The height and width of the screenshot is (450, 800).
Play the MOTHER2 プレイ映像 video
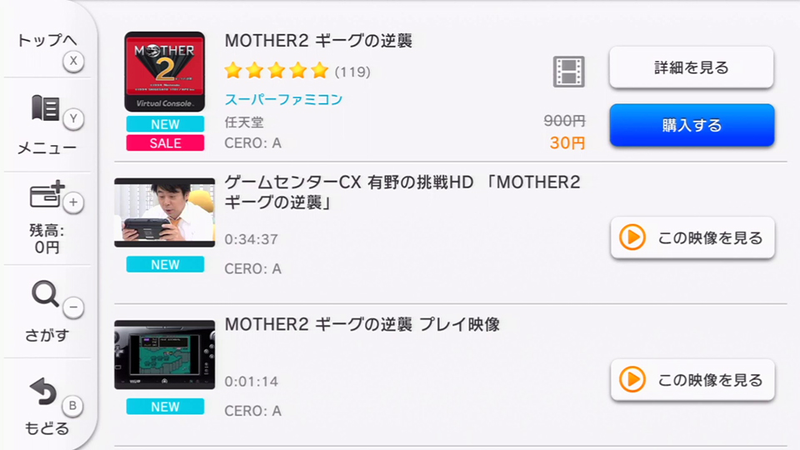coord(692,380)
